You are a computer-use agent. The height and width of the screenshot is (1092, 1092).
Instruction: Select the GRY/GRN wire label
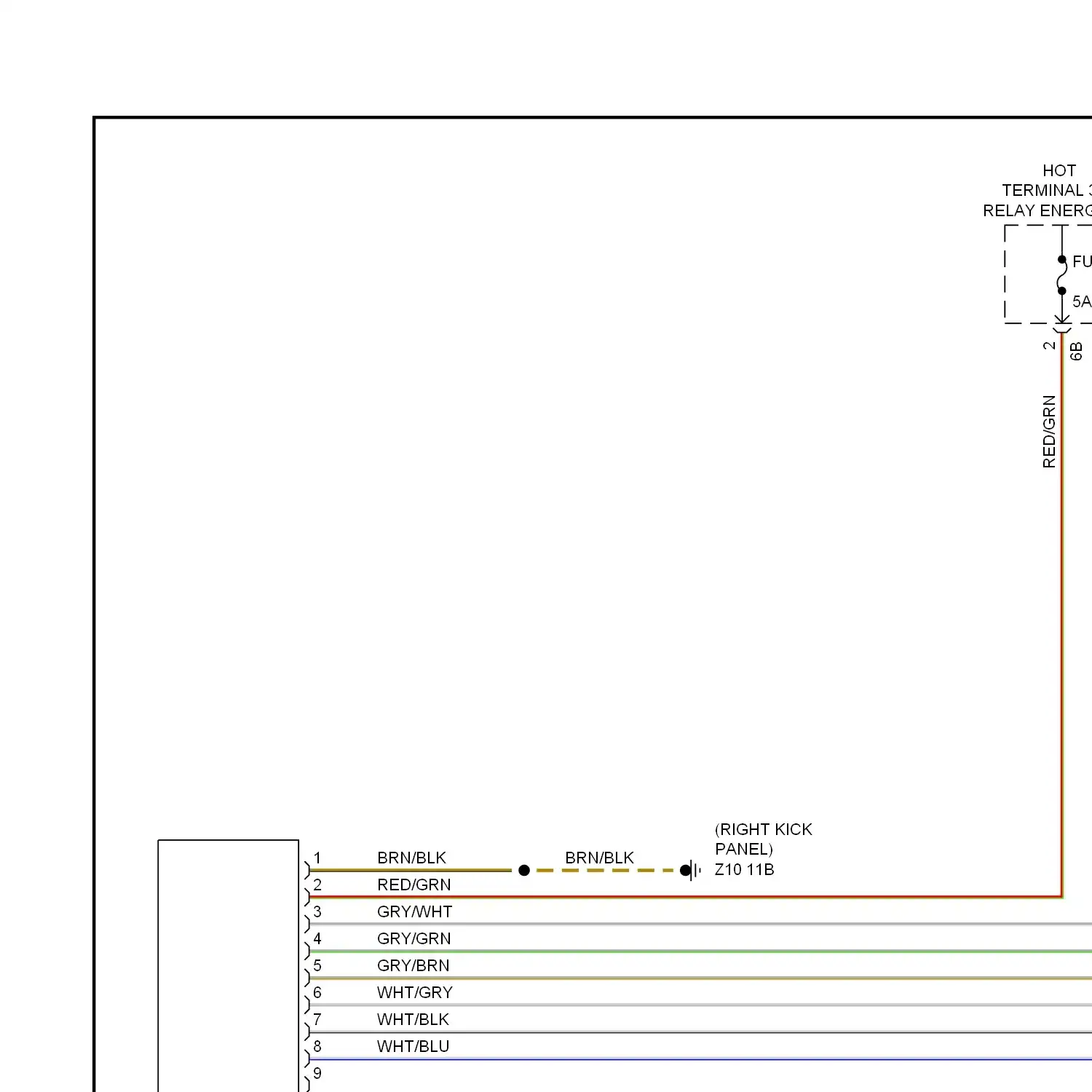414,938
